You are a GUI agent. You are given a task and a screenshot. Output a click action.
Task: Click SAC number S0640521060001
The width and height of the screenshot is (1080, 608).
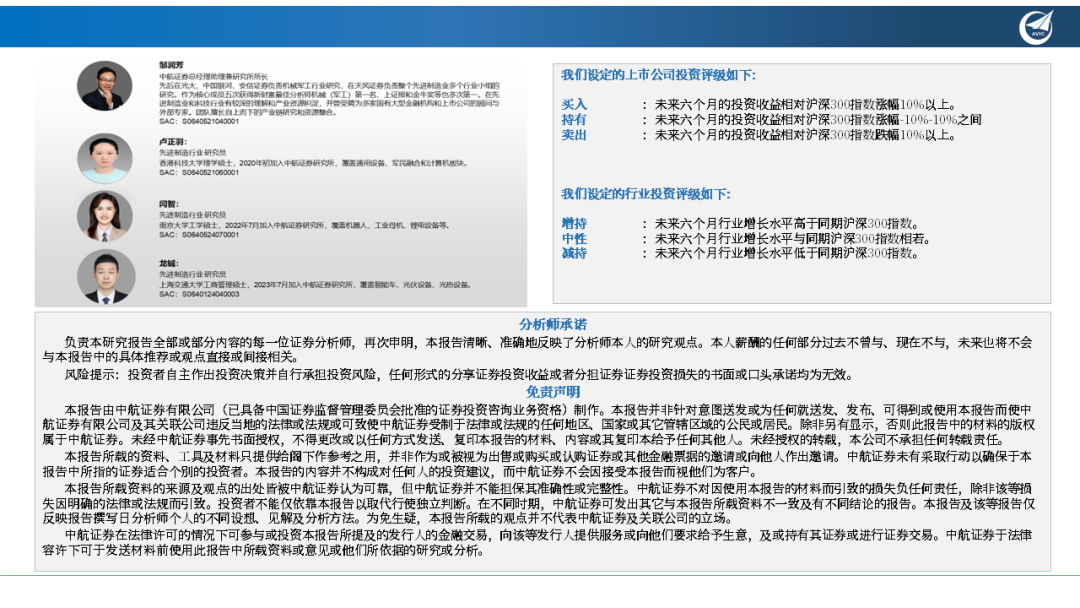pyautogui.click(x=199, y=173)
